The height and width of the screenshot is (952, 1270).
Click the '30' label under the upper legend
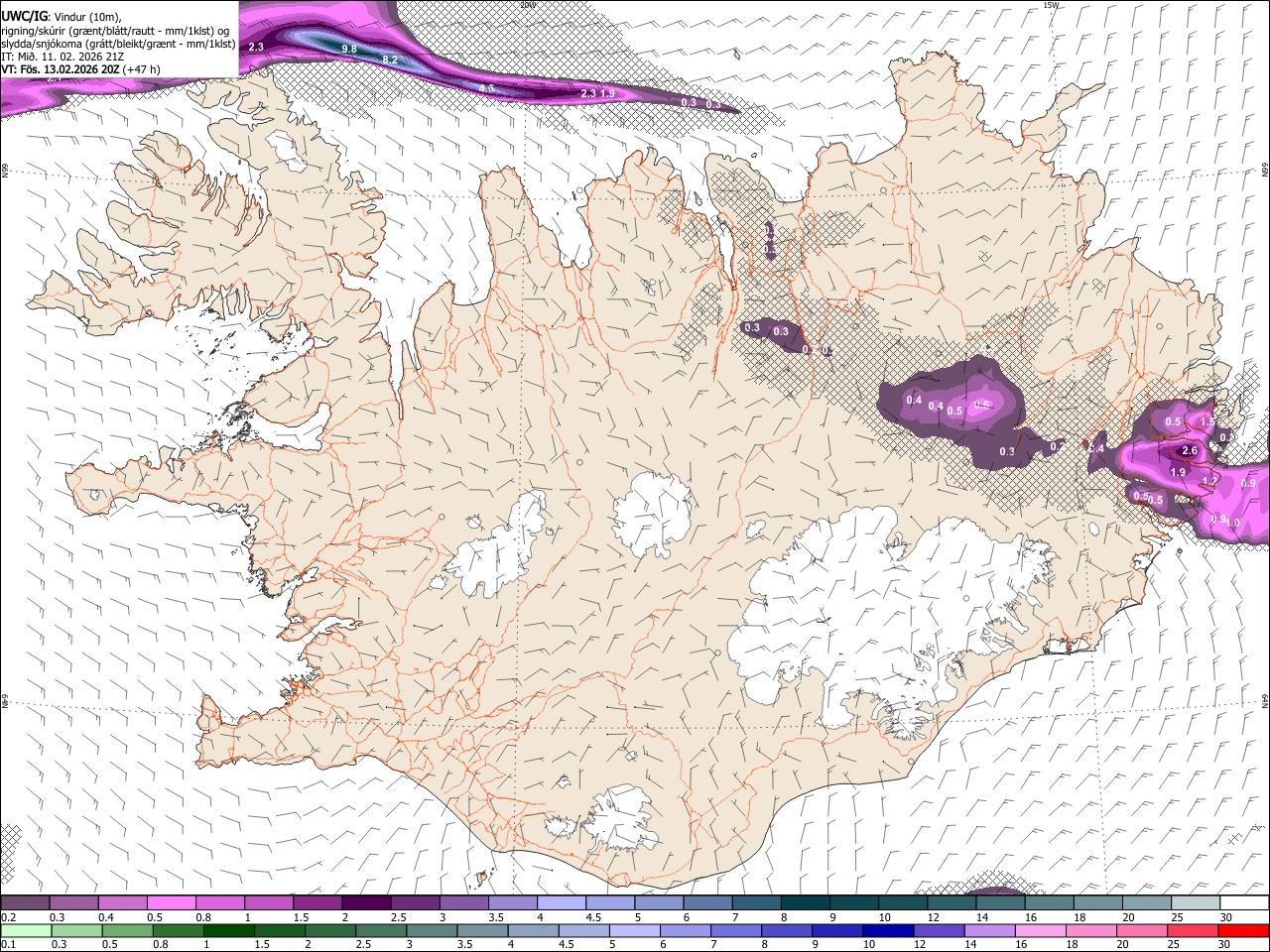coord(1225,917)
